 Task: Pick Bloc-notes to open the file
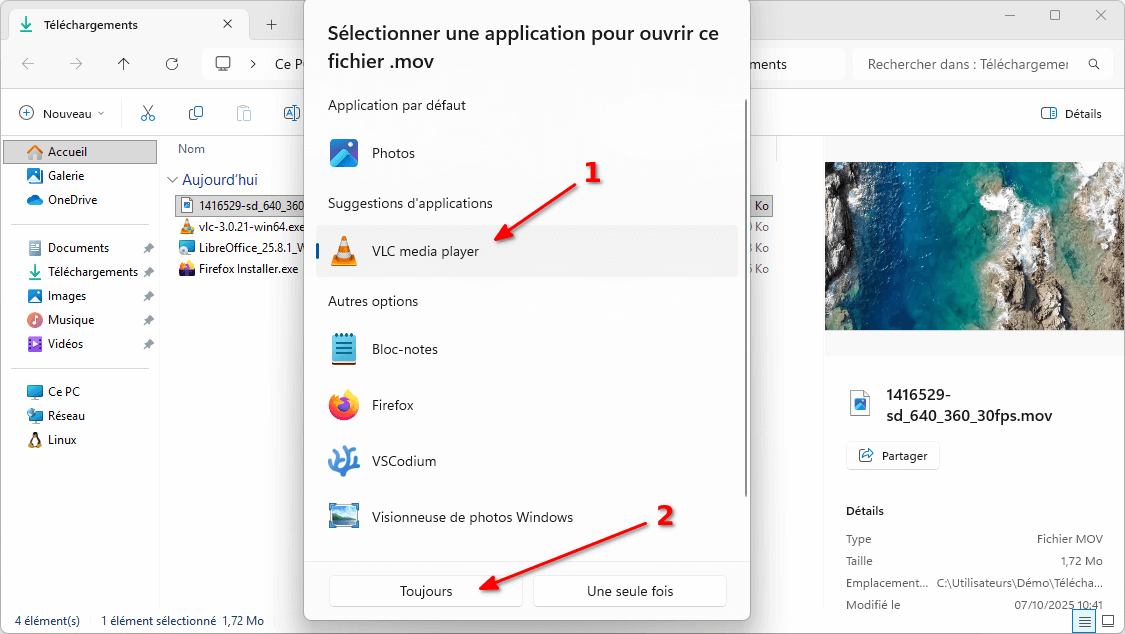pyautogui.click(x=404, y=349)
